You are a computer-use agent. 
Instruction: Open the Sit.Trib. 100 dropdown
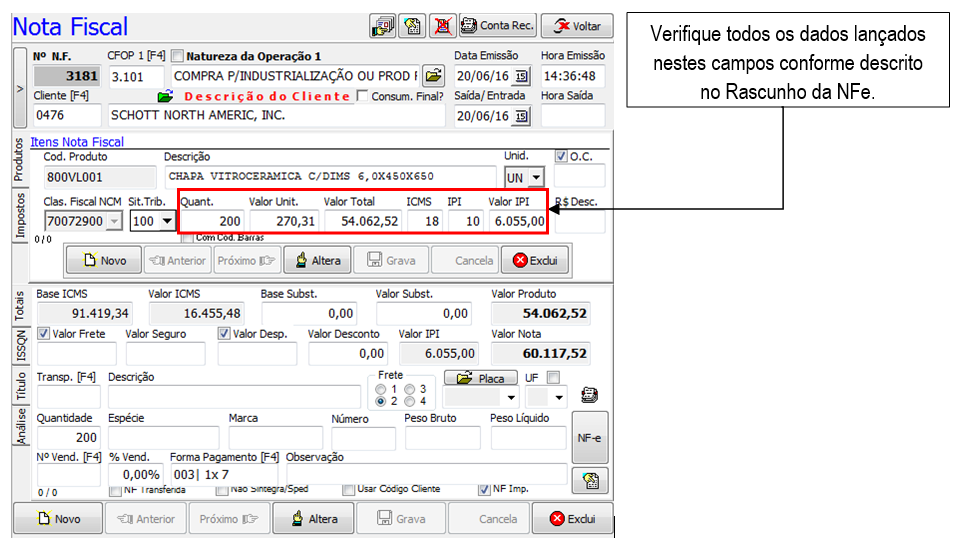pos(164,221)
